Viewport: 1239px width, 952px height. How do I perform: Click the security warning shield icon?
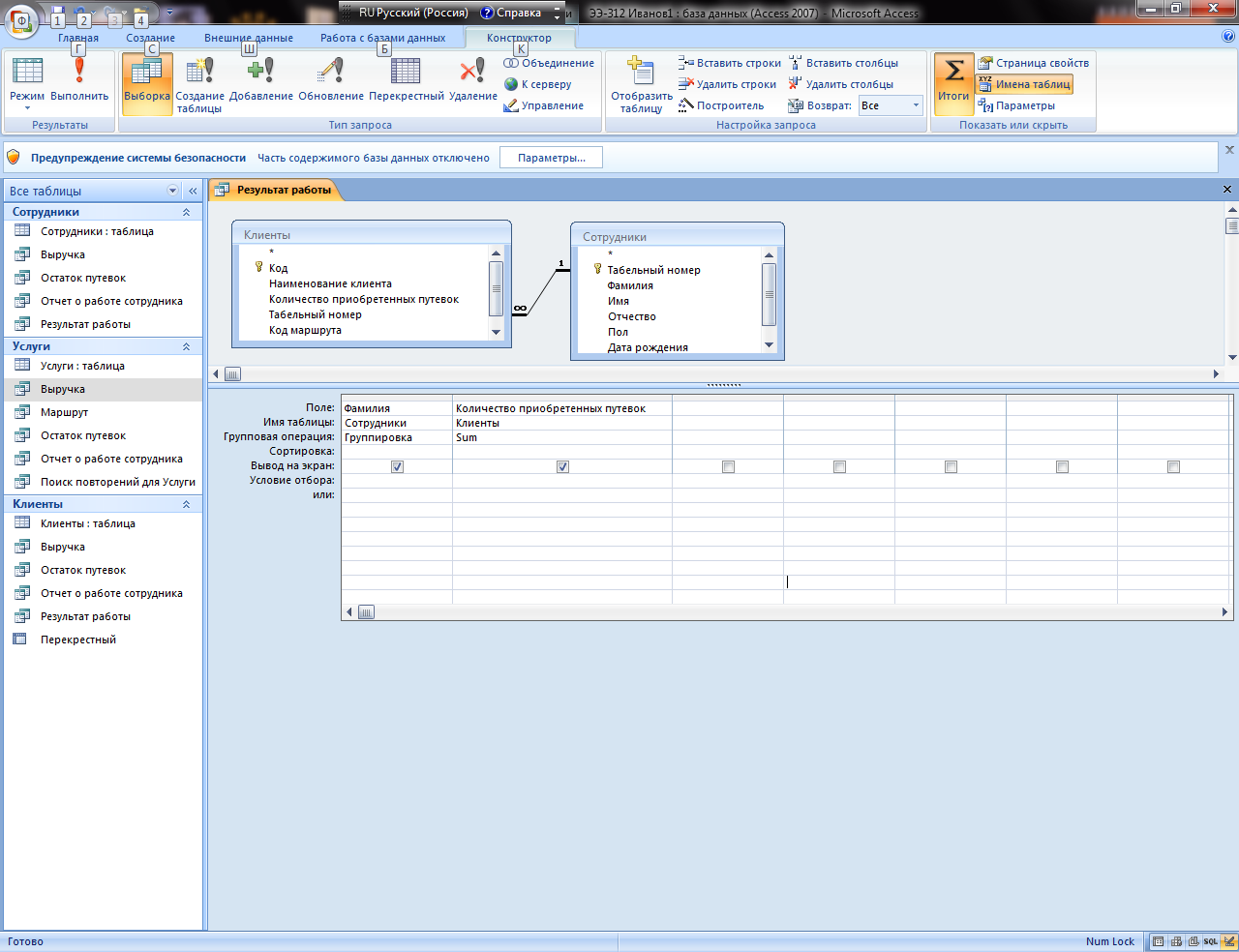(x=14, y=157)
